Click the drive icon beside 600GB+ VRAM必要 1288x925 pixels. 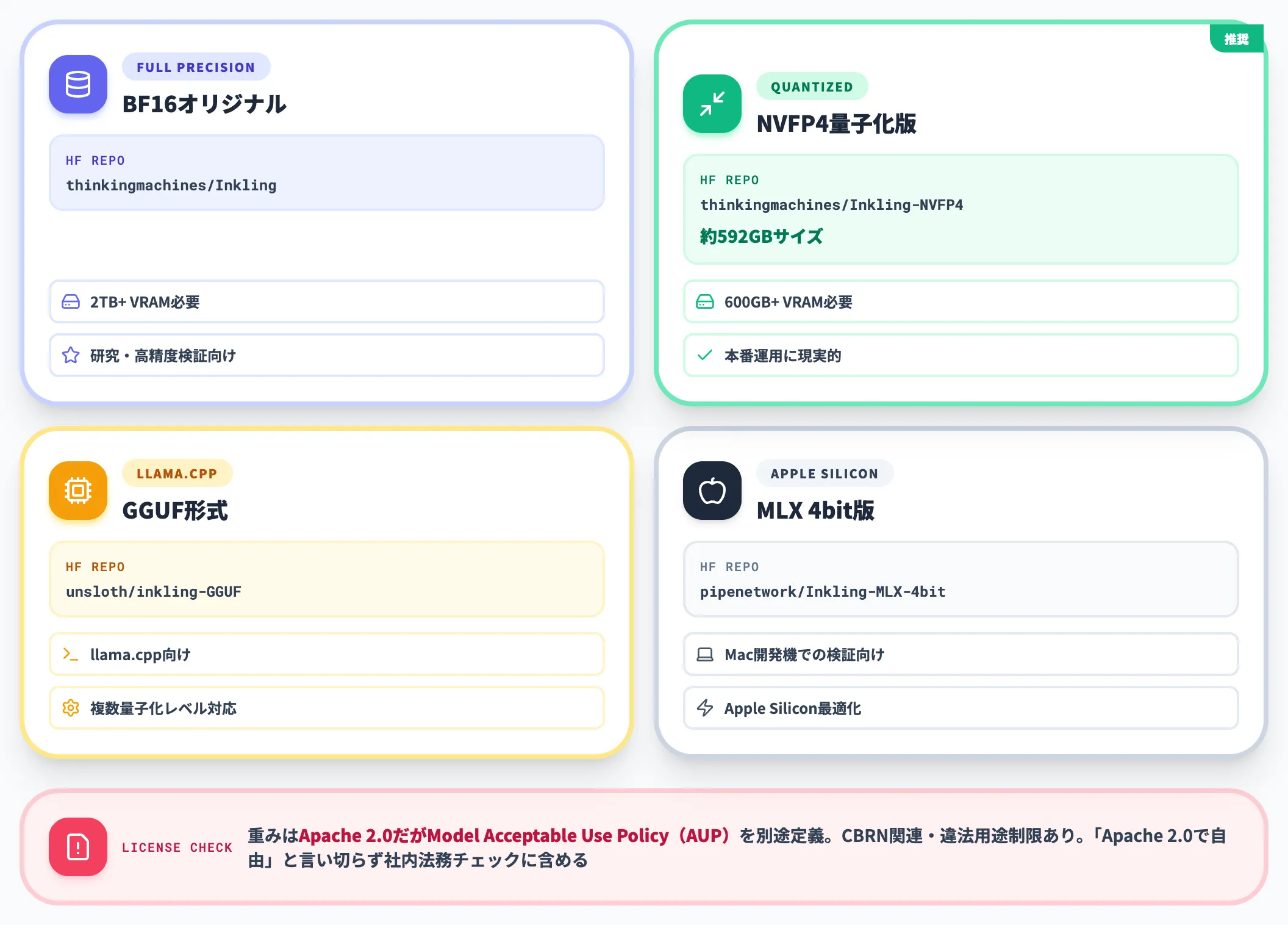click(x=705, y=301)
